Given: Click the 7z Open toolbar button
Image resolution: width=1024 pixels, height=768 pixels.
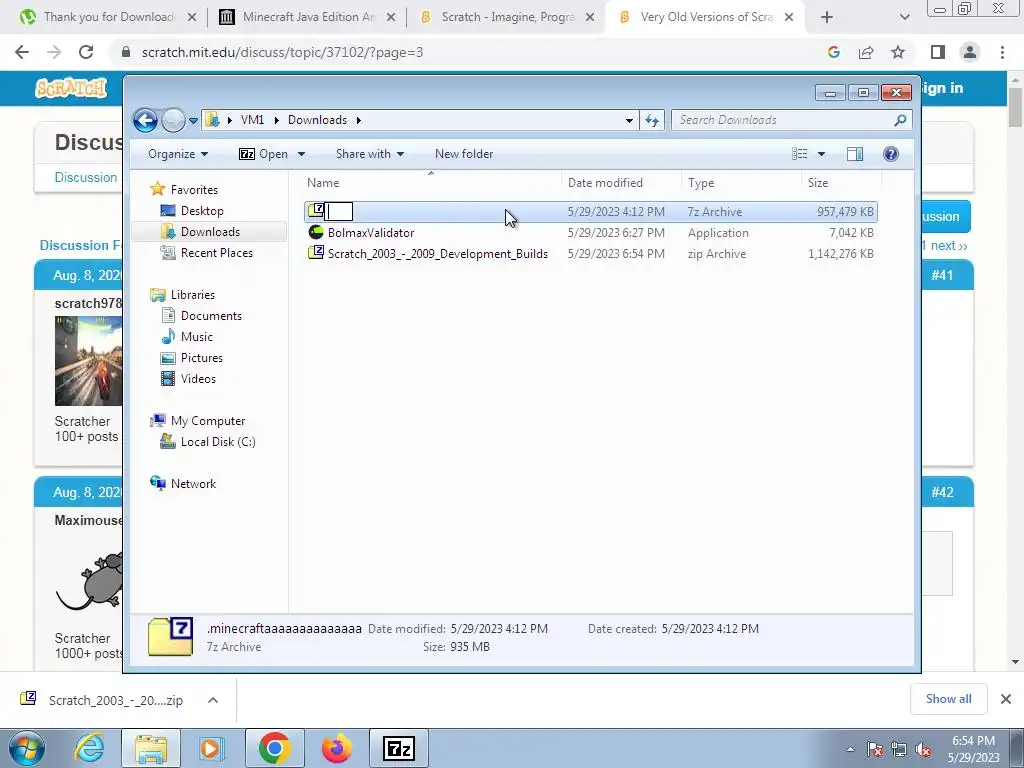Looking at the screenshot, I should [x=263, y=154].
